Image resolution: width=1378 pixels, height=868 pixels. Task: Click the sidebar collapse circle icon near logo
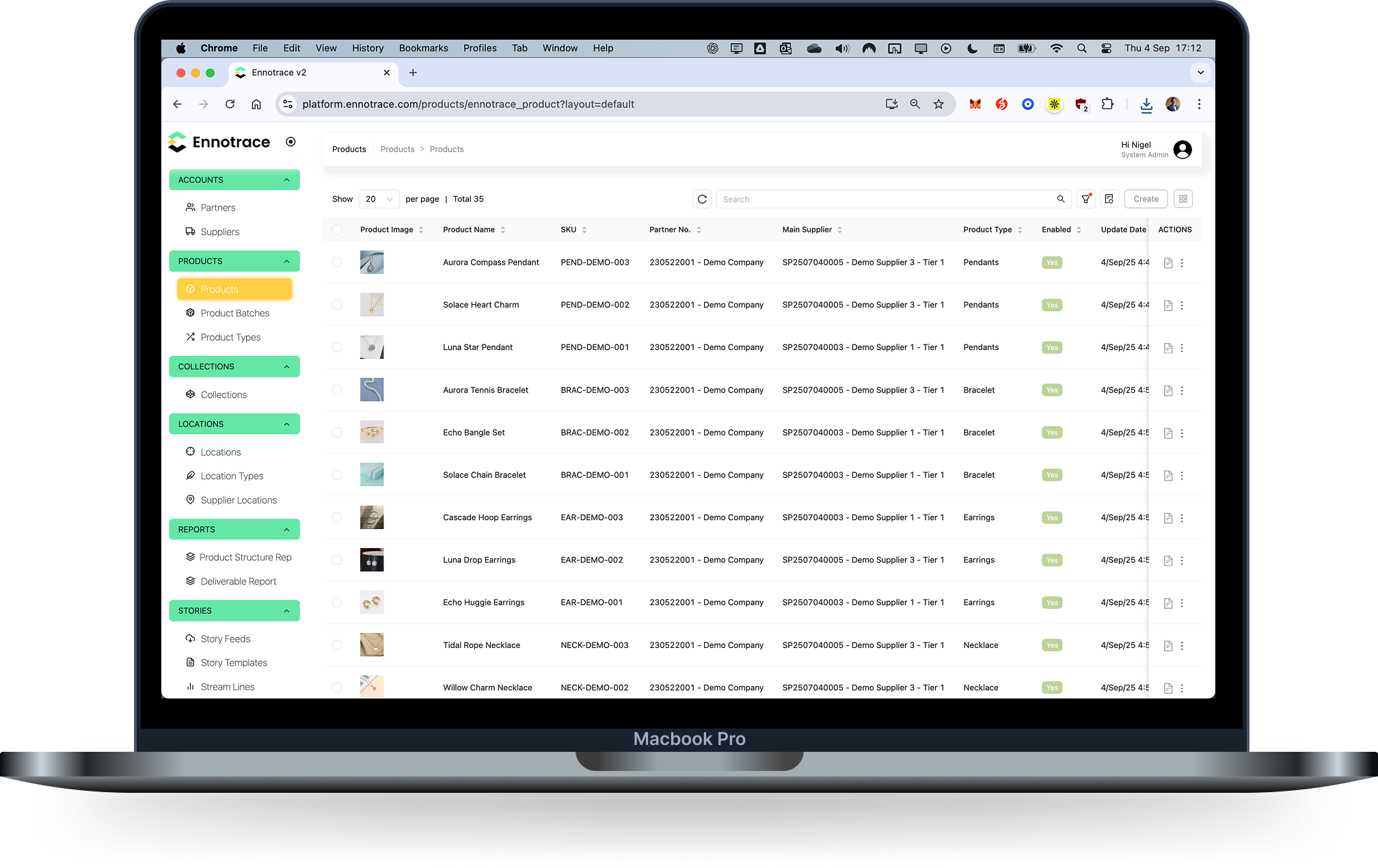tap(291, 142)
